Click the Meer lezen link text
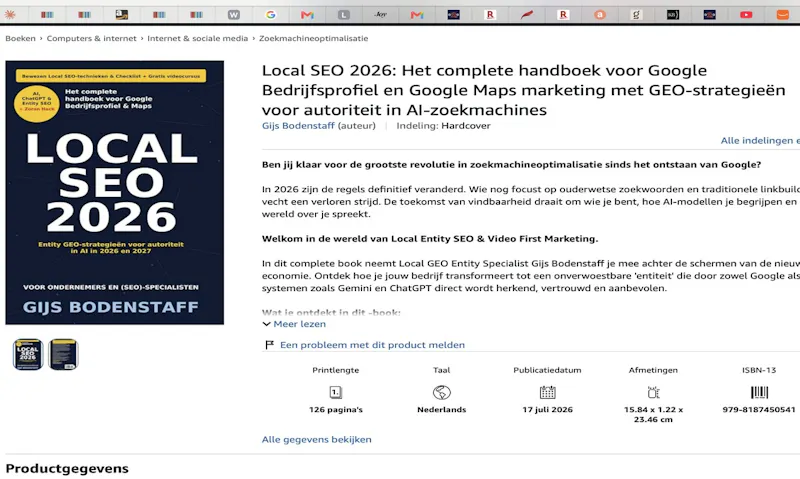The width and height of the screenshot is (800, 479). tap(299, 324)
